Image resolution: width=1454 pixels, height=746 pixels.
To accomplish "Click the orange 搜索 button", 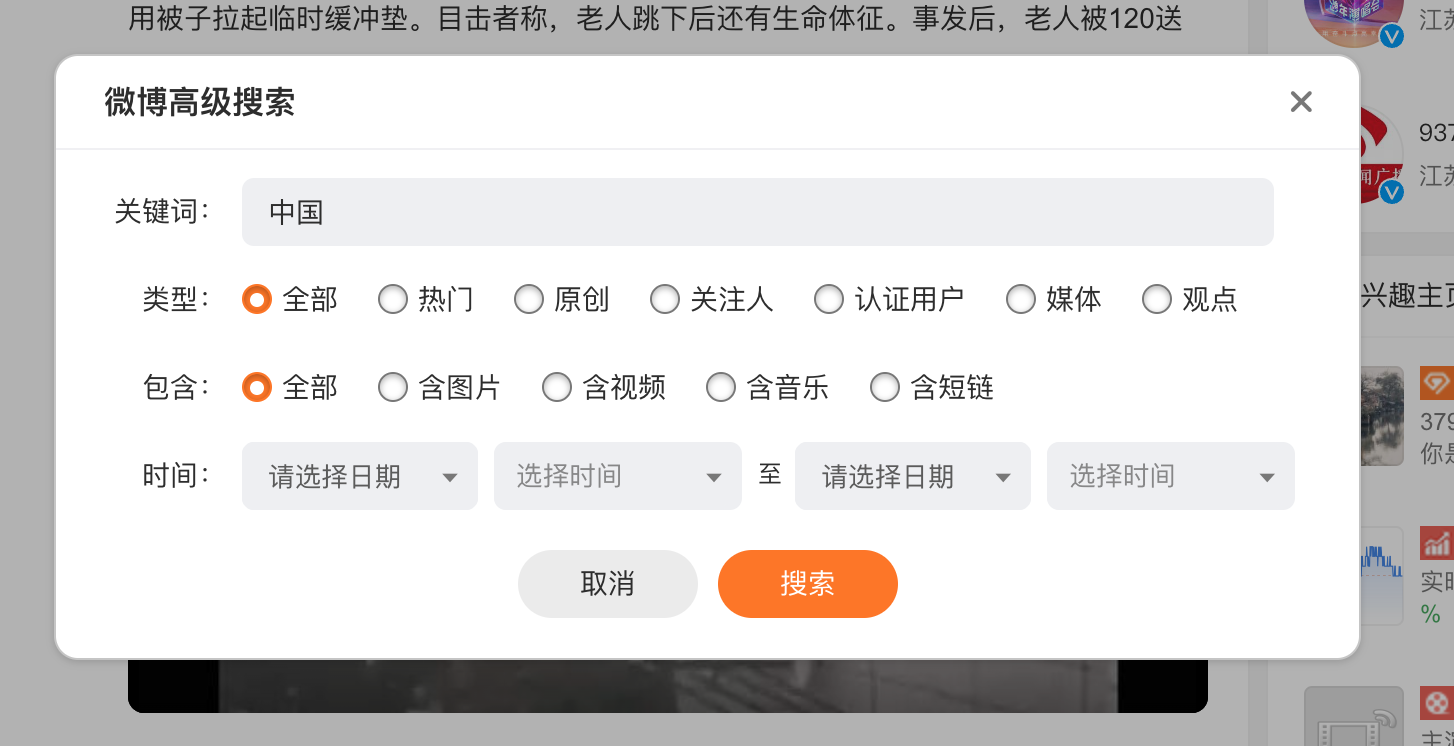I will coord(808,584).
